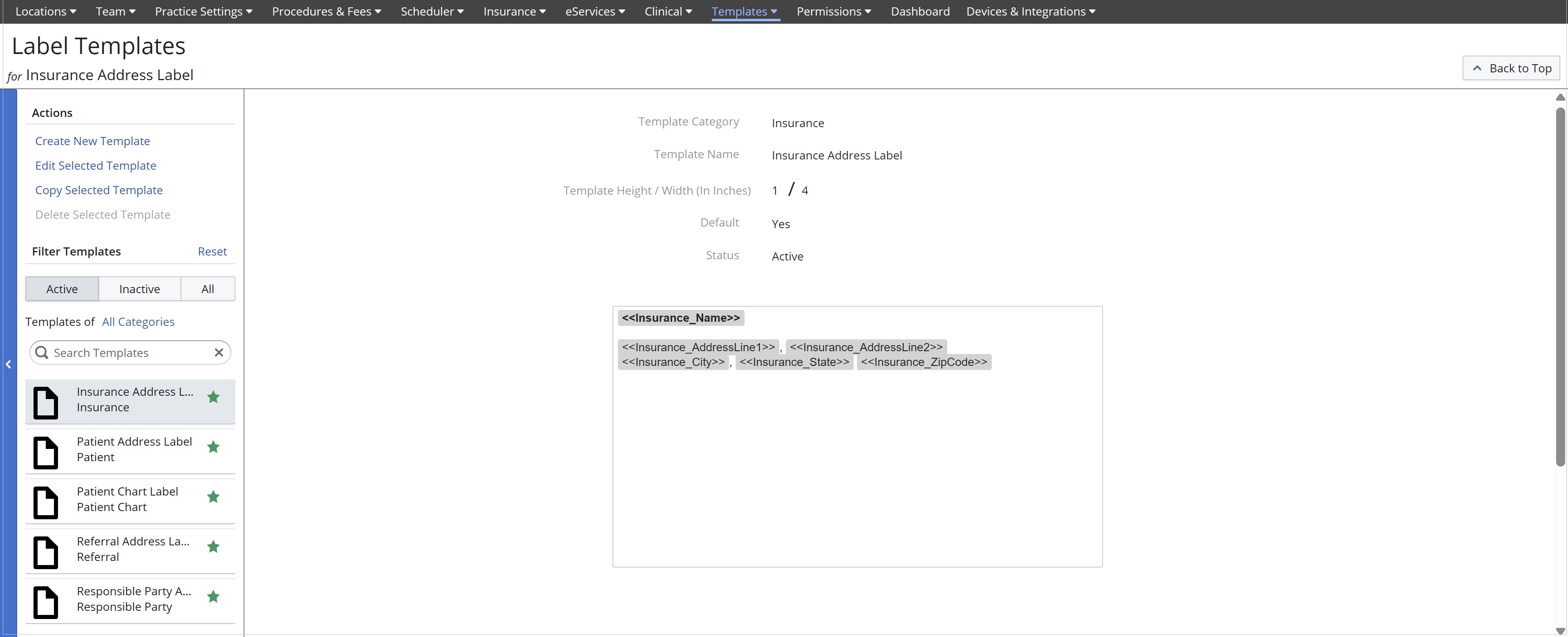Click the Create New Template link

coord(92,141)
